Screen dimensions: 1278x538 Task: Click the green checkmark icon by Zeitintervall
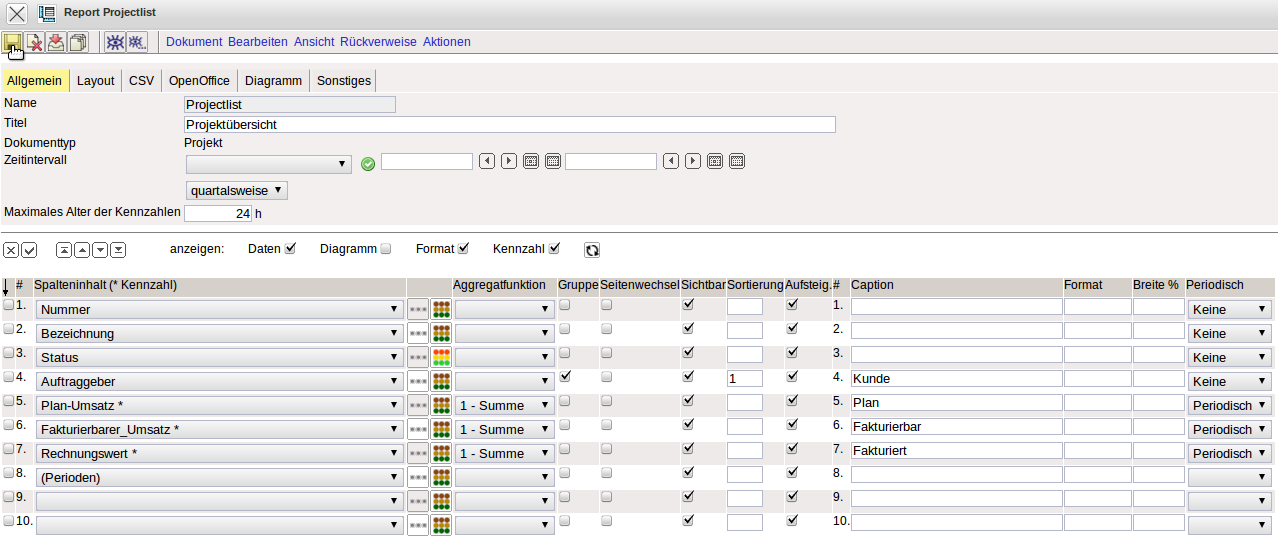[367, 163]
